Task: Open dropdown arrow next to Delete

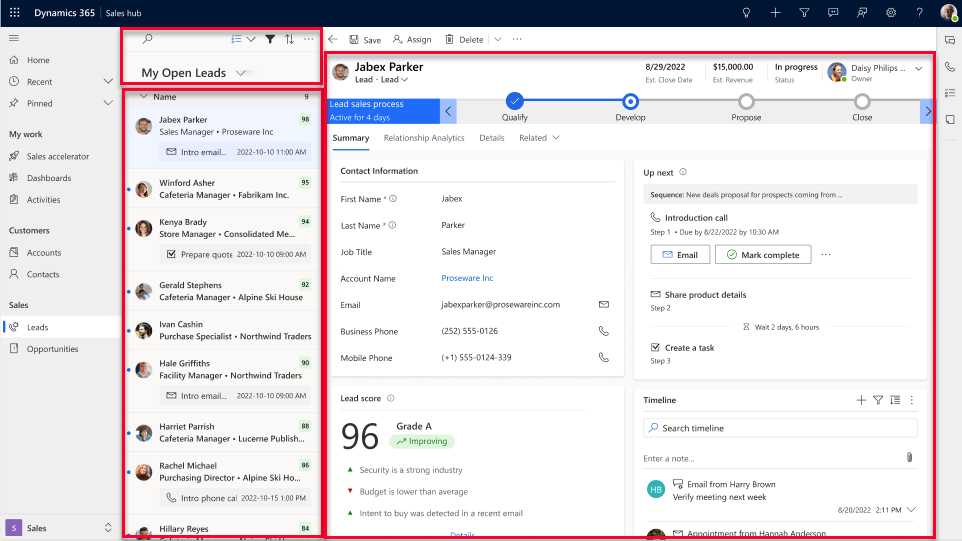Action: click(498, 39)
